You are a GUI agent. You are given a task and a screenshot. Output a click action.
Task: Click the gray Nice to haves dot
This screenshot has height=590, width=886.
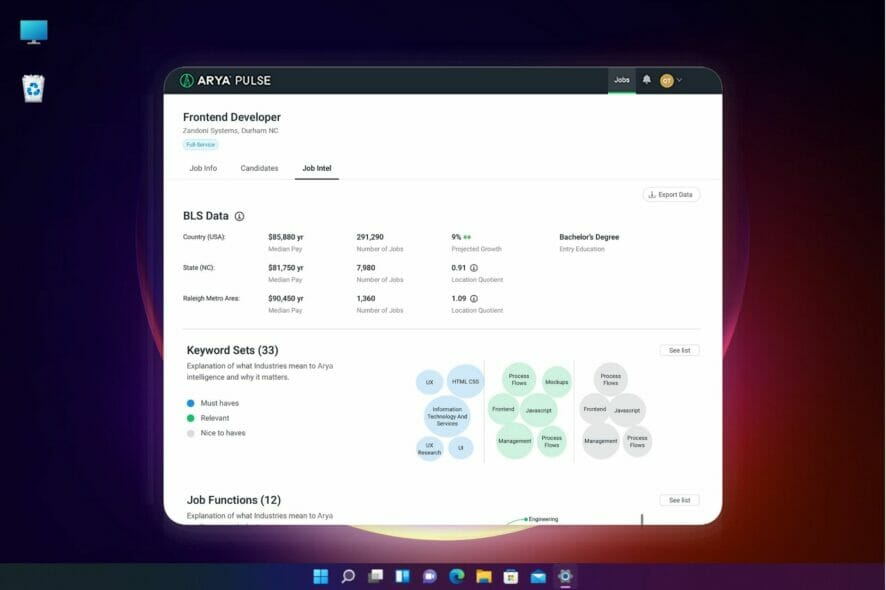(190, 433)
